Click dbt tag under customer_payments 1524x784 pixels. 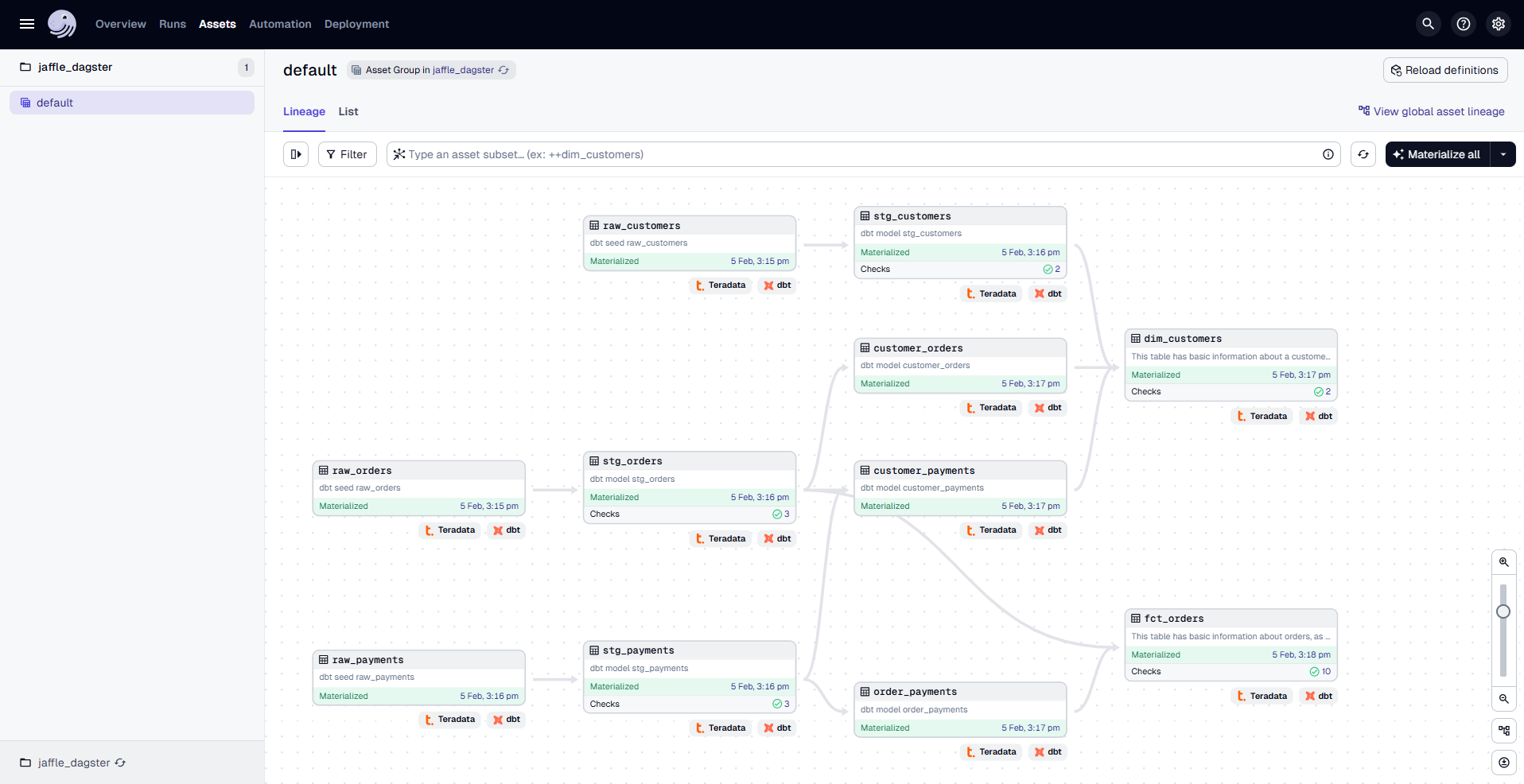(x=1048, y=530)
